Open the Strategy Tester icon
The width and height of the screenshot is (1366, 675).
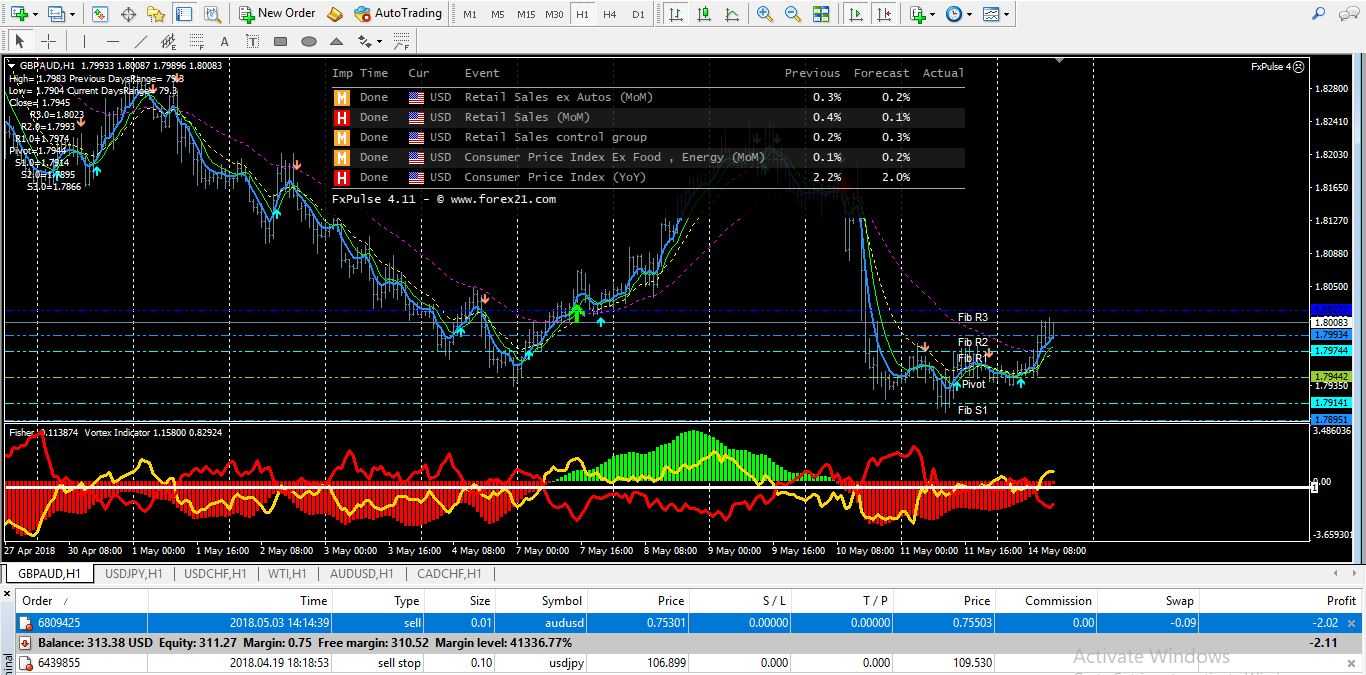[212, 14]
